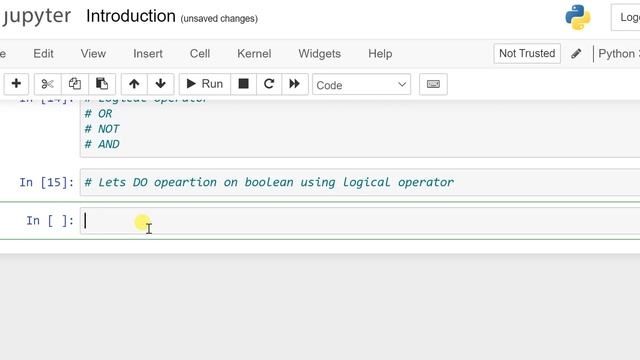Screen dimensions: 640x360
Task: Cut selected cells with scissors icon
Action: [47, 84]
